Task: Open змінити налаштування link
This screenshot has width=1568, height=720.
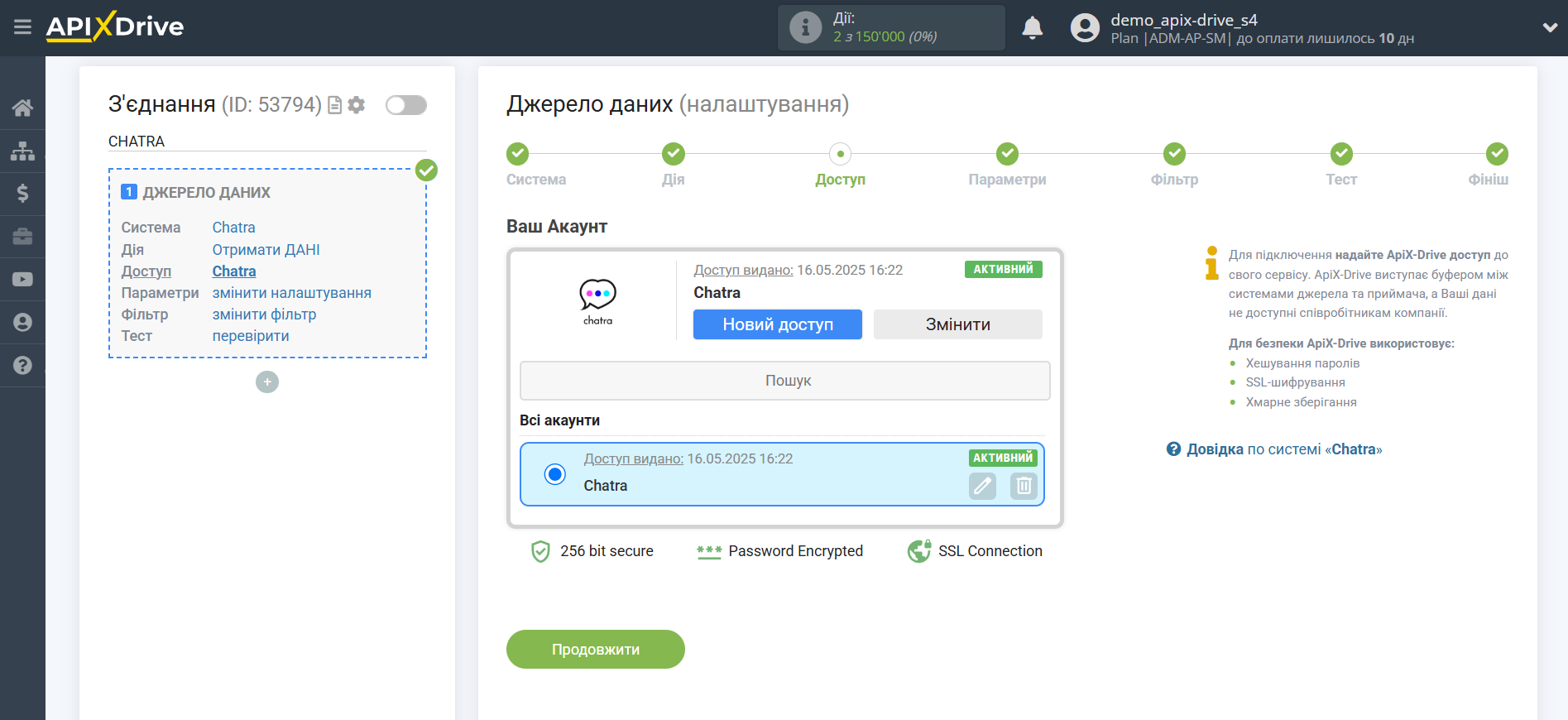Action: 292,292
